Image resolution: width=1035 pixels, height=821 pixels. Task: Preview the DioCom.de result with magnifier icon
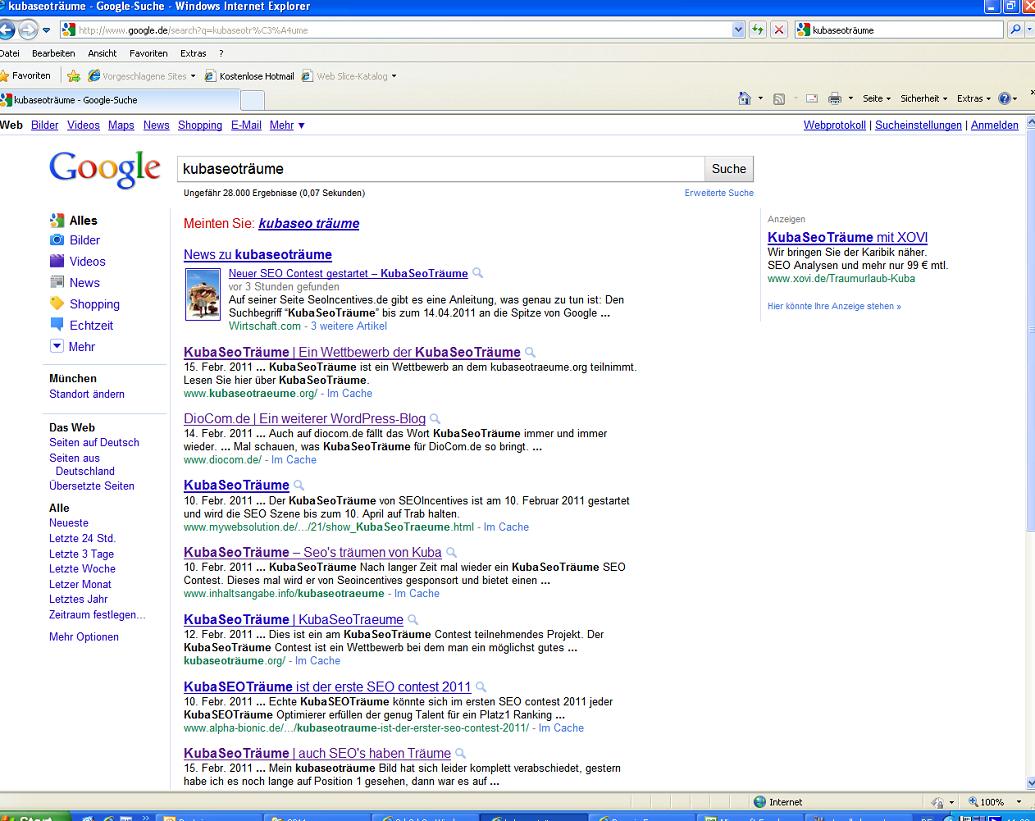(435, 418)
